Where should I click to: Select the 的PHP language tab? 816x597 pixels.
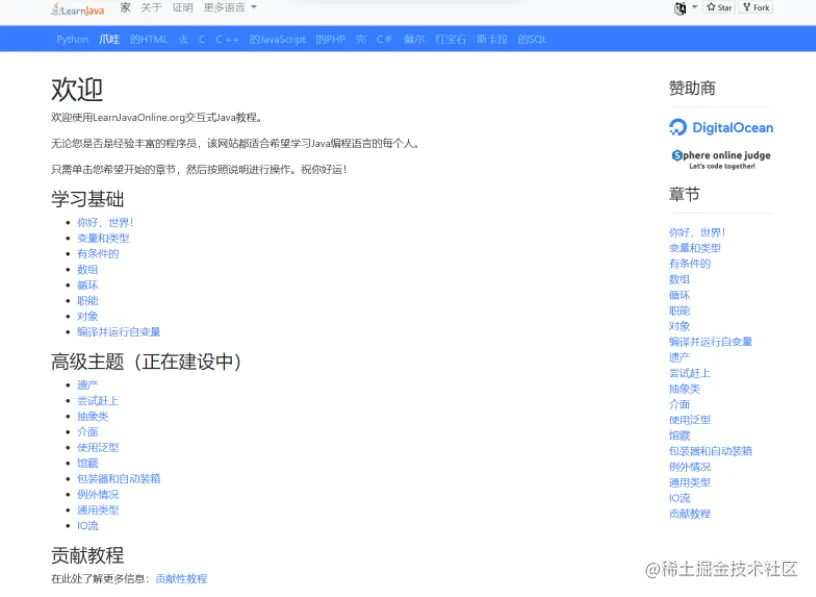(x=330, y=39)
